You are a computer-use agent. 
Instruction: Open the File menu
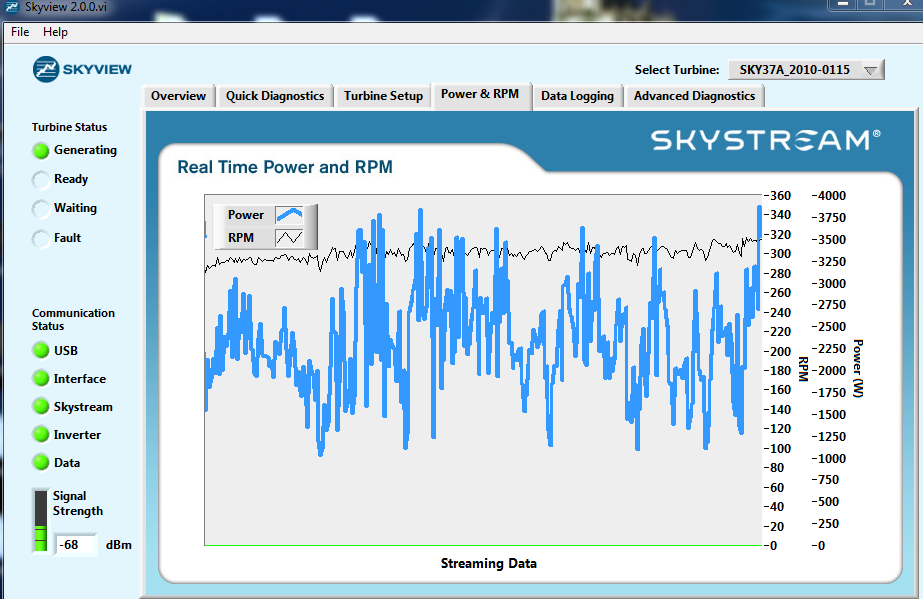(20, 32)
